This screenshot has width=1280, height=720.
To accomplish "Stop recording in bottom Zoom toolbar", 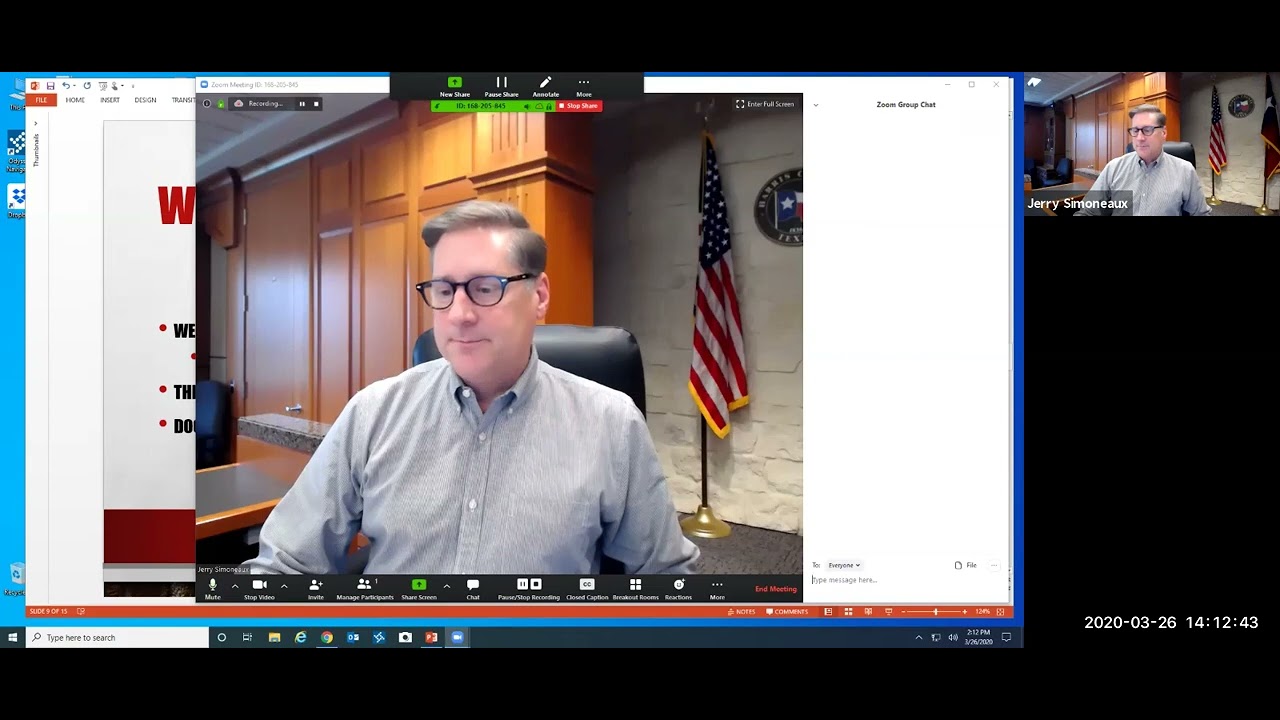I will click(536, 584).
